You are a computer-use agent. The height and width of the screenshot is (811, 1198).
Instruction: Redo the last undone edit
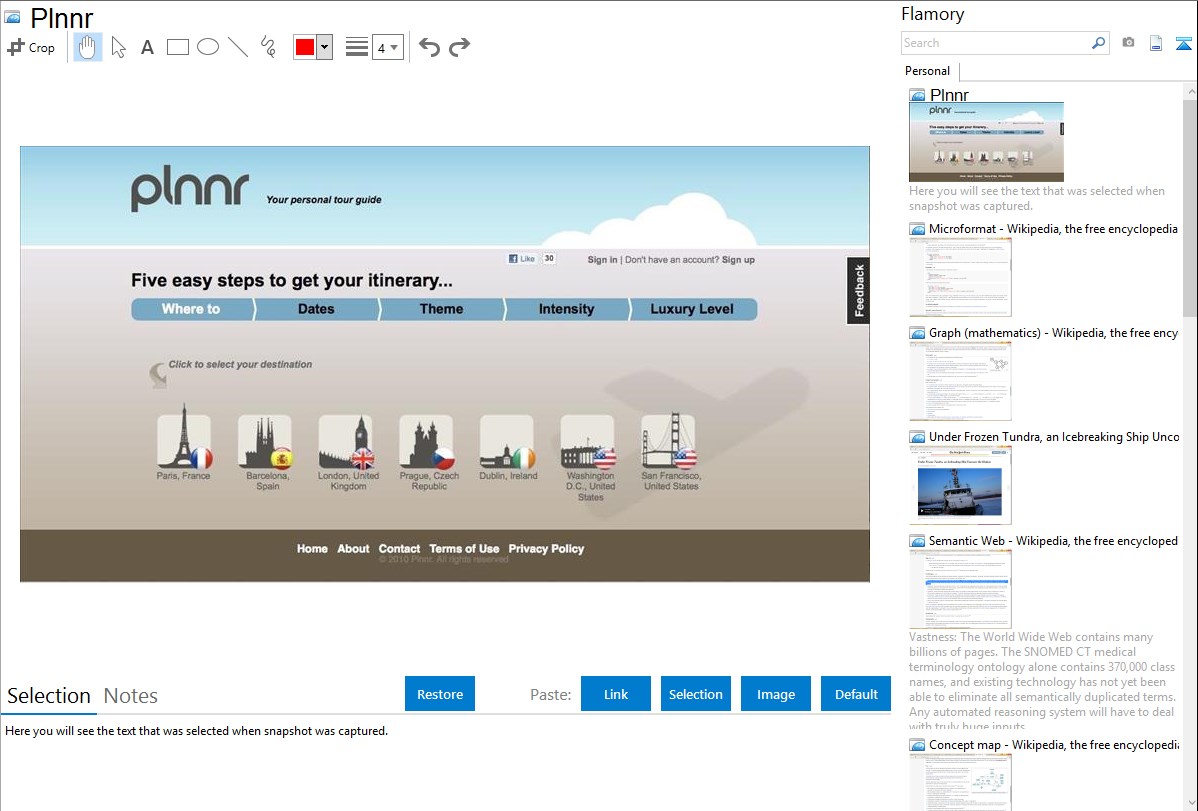459,47
